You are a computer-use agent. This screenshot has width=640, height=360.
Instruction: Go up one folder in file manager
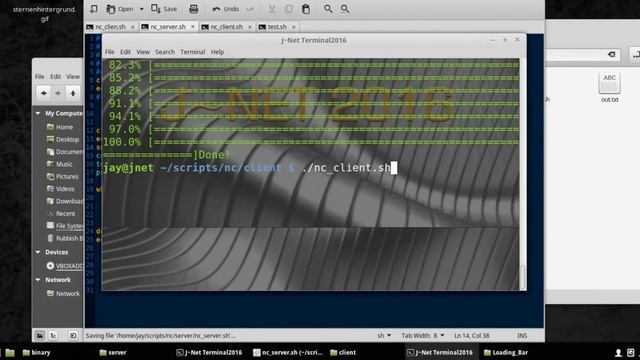click(73, 93)
